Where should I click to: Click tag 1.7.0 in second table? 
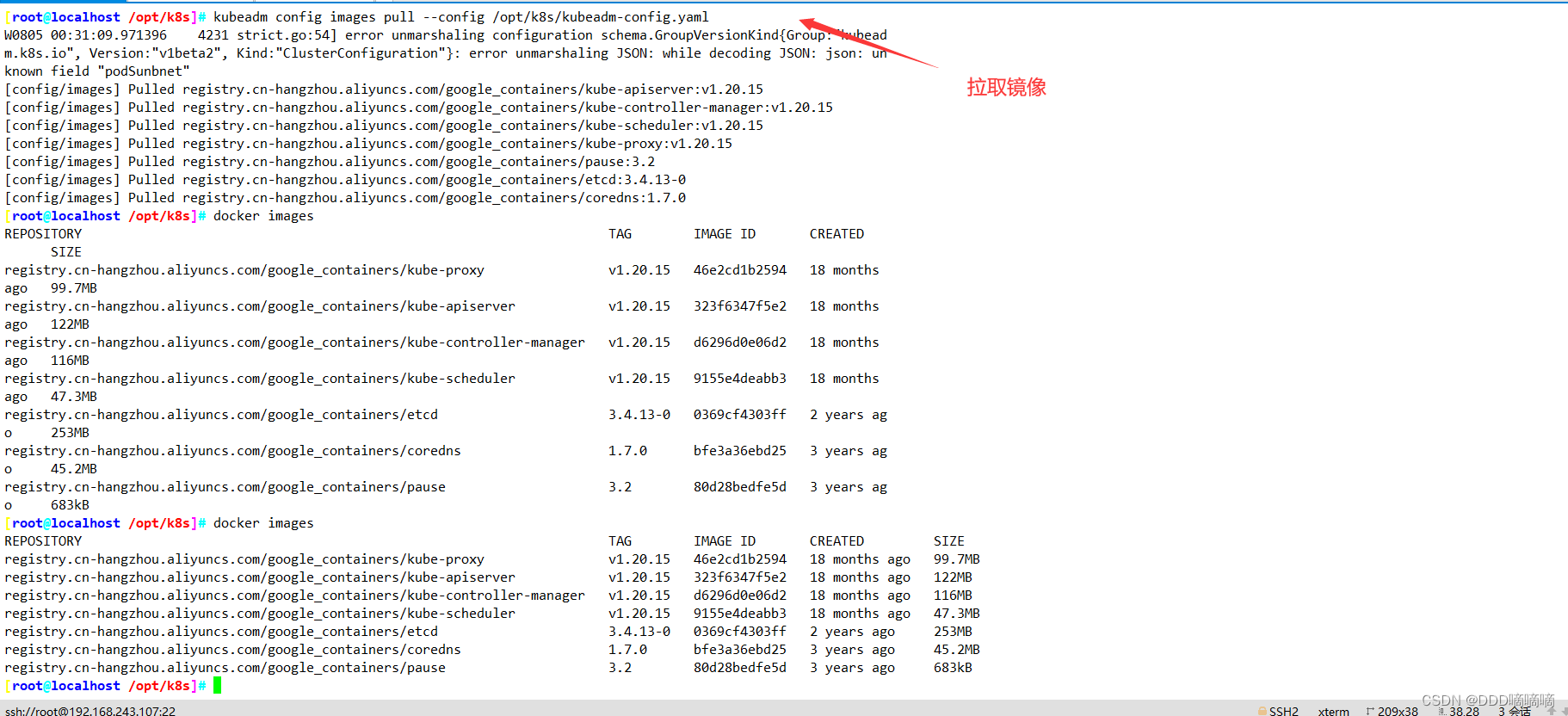click(x=627, y=649)
